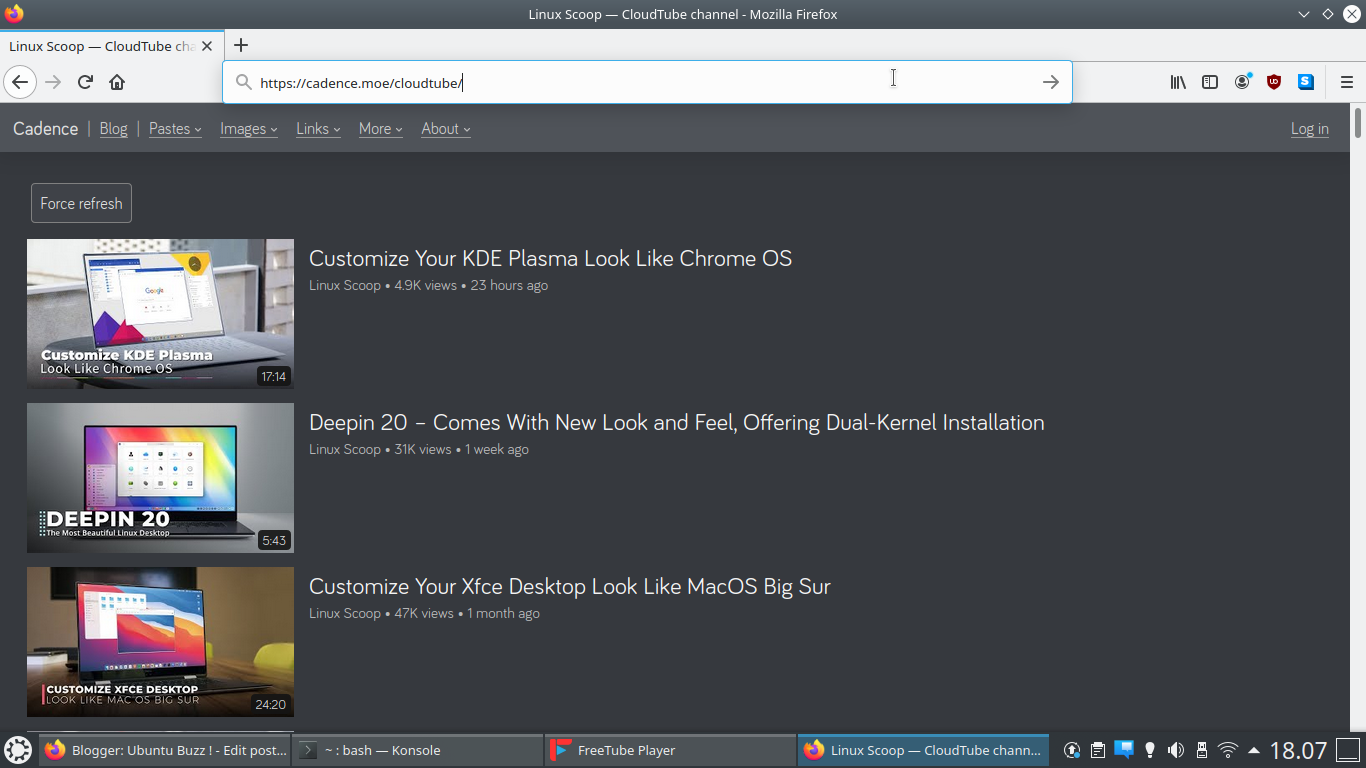Open the blue chat tray icon

(x=1124, y=749)
